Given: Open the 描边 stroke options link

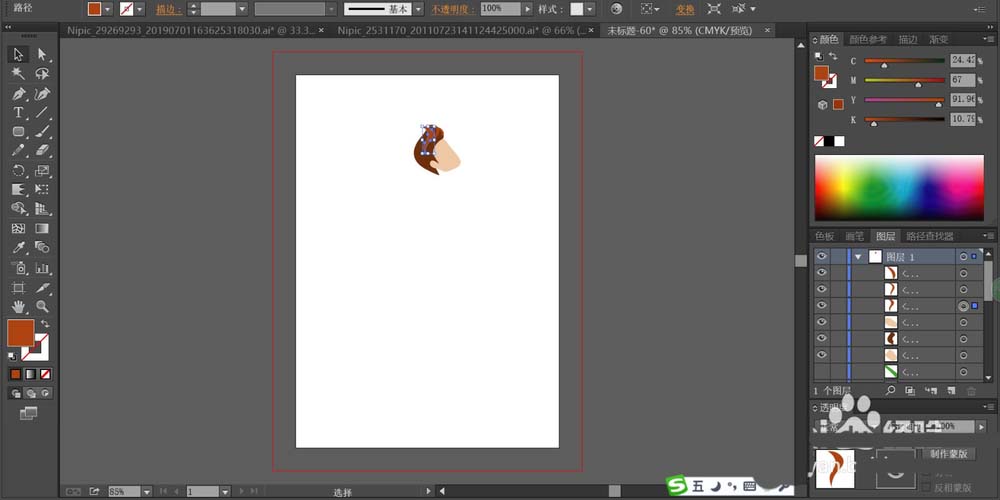Looking at the screenshot, I should 169,10.
